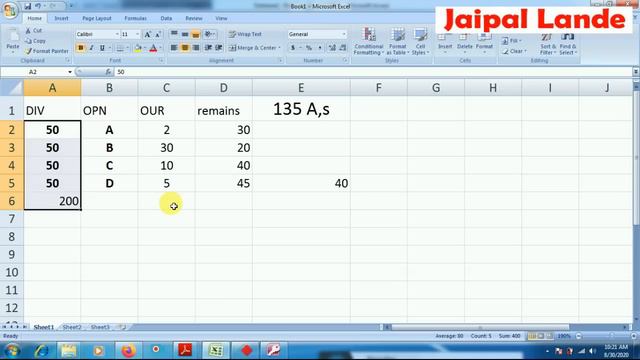Decrease decimal places
The image size is (640, 360).
tap(343, 48)
